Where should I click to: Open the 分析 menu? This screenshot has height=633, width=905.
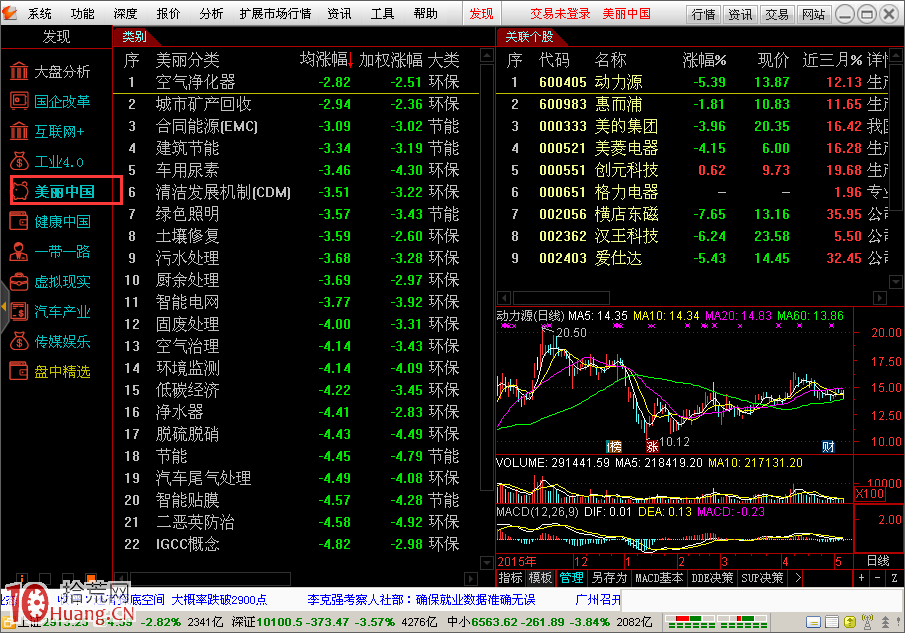(x=211, y=13)
